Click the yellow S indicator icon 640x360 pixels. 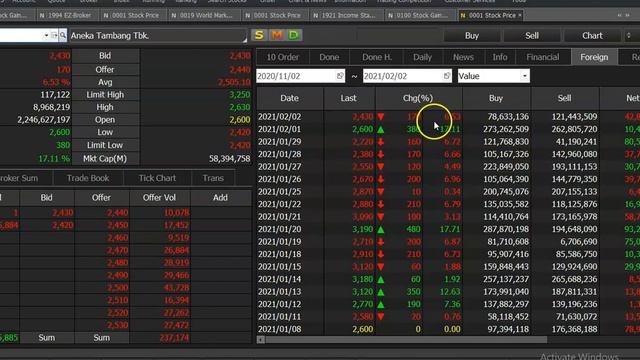[x=259, y=35]
